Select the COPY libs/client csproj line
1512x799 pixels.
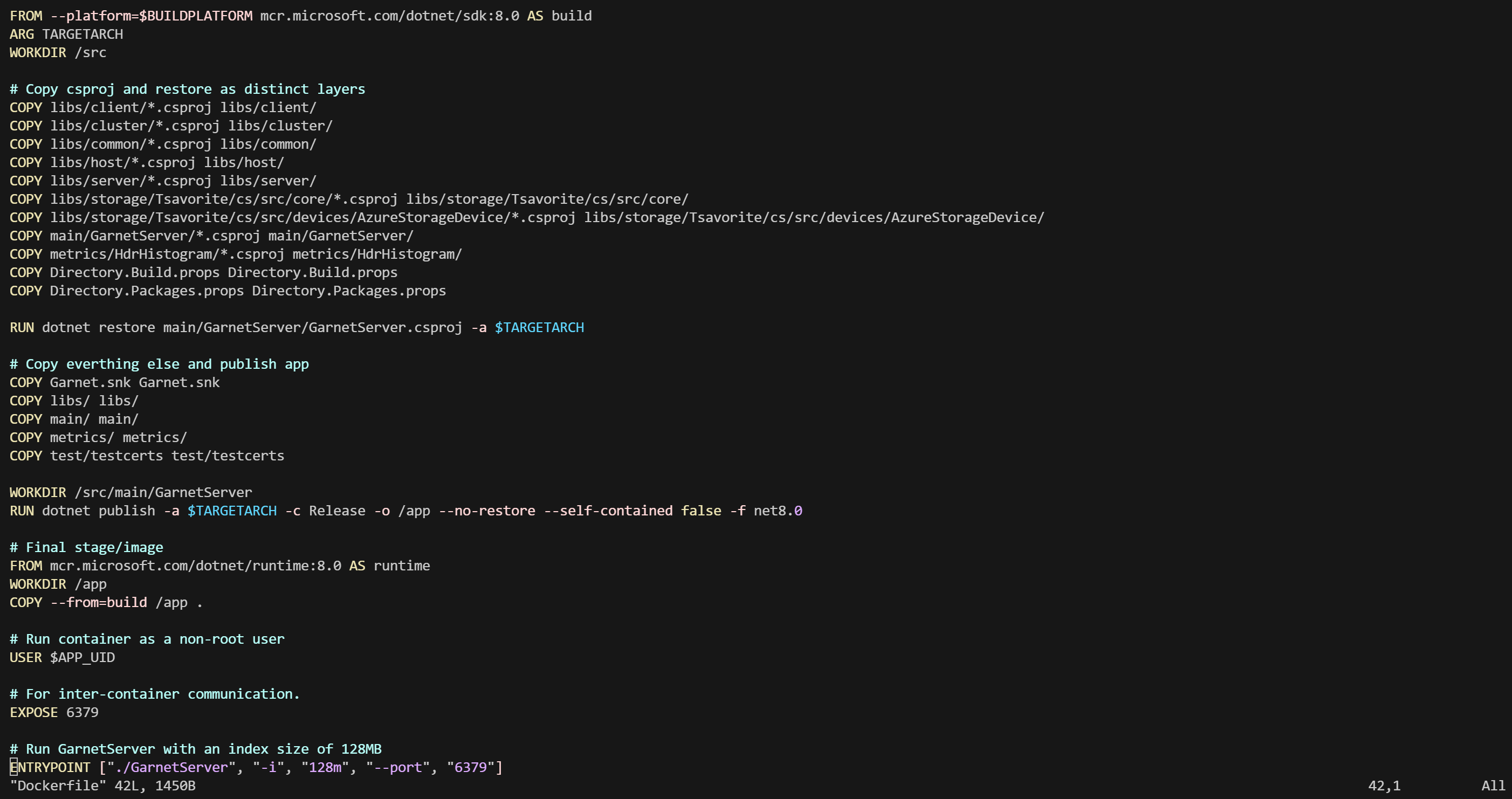(163, 107)
